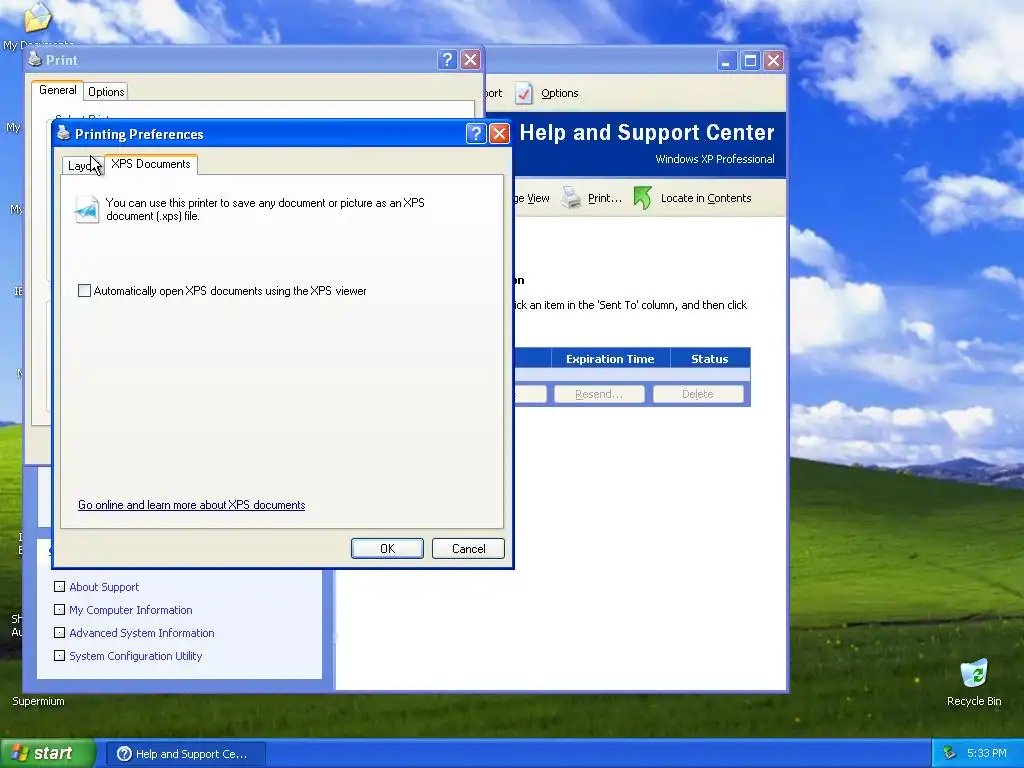Click the system tray notification icon
Viewport: 1024px width, 768px height.
pyautogui.click(x=949, y=753)
